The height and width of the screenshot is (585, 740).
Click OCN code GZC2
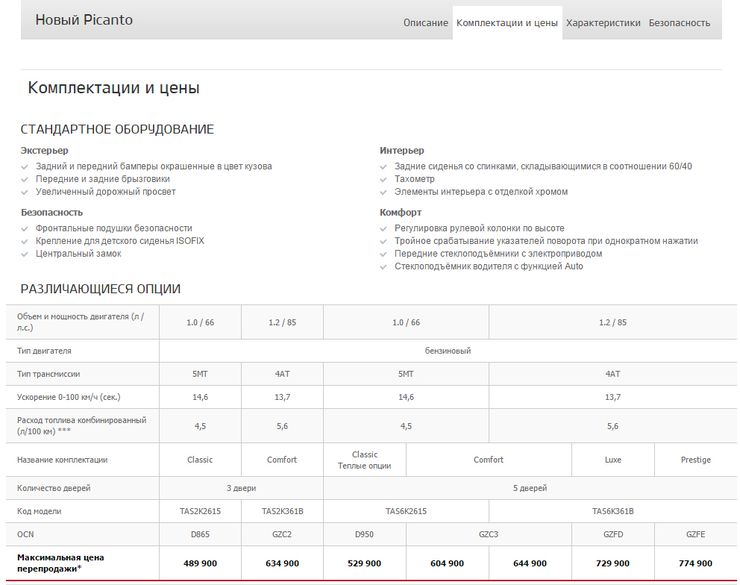pyautogui.click(x=282, y=535)
